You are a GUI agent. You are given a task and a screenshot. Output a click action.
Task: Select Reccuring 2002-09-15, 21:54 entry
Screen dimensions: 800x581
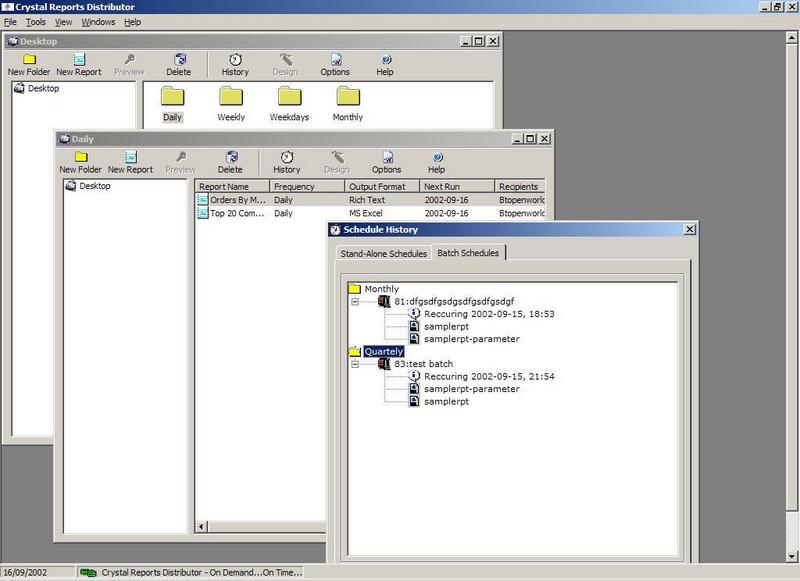(489, 376)
